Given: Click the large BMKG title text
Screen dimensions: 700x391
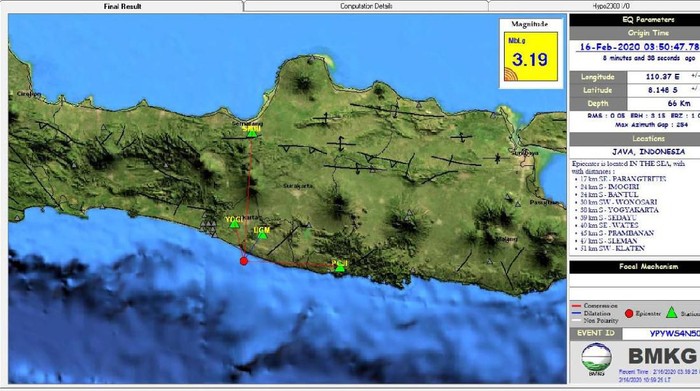Looking at the screenshot, I should pos(662,356).
